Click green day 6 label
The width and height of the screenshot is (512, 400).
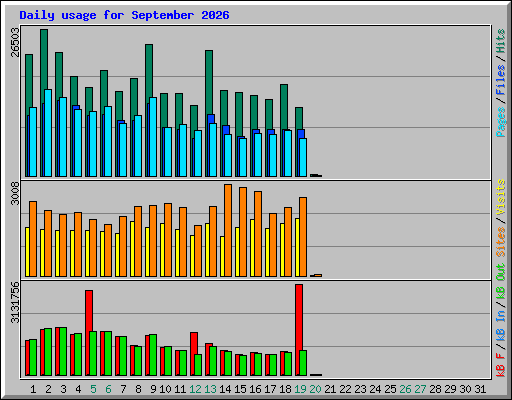tap(108, 389)
